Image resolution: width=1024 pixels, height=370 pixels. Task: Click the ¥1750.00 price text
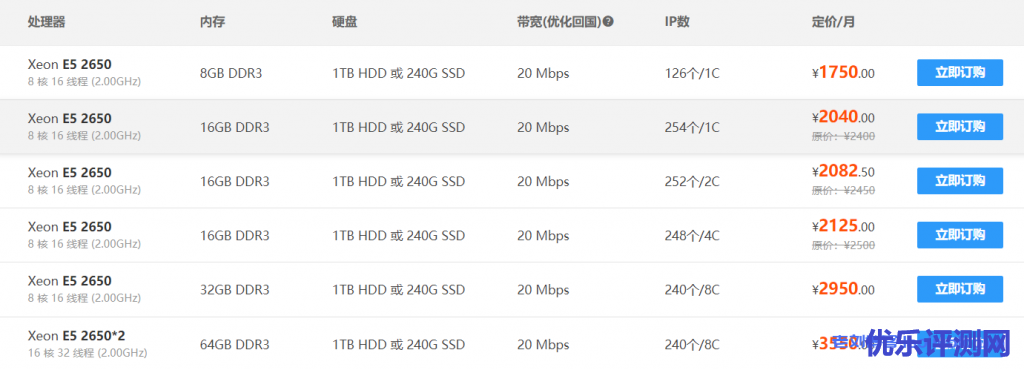843,72
